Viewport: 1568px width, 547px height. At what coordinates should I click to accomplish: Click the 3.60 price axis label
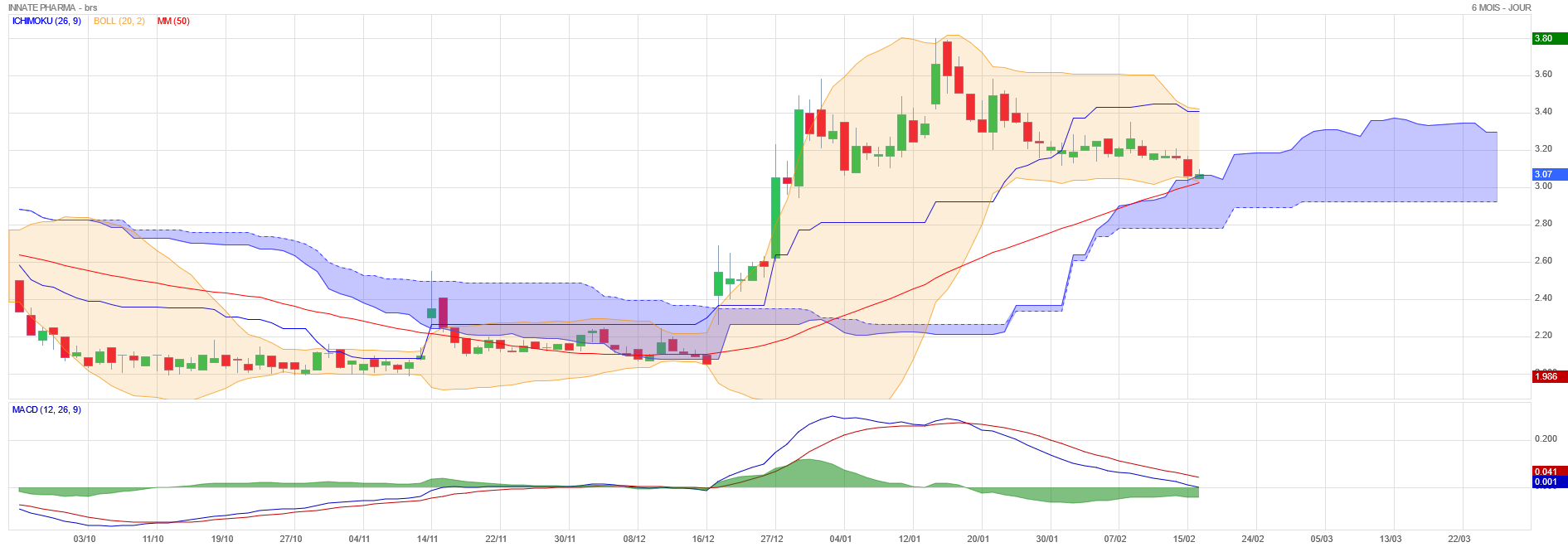[x=1543, y=74]
